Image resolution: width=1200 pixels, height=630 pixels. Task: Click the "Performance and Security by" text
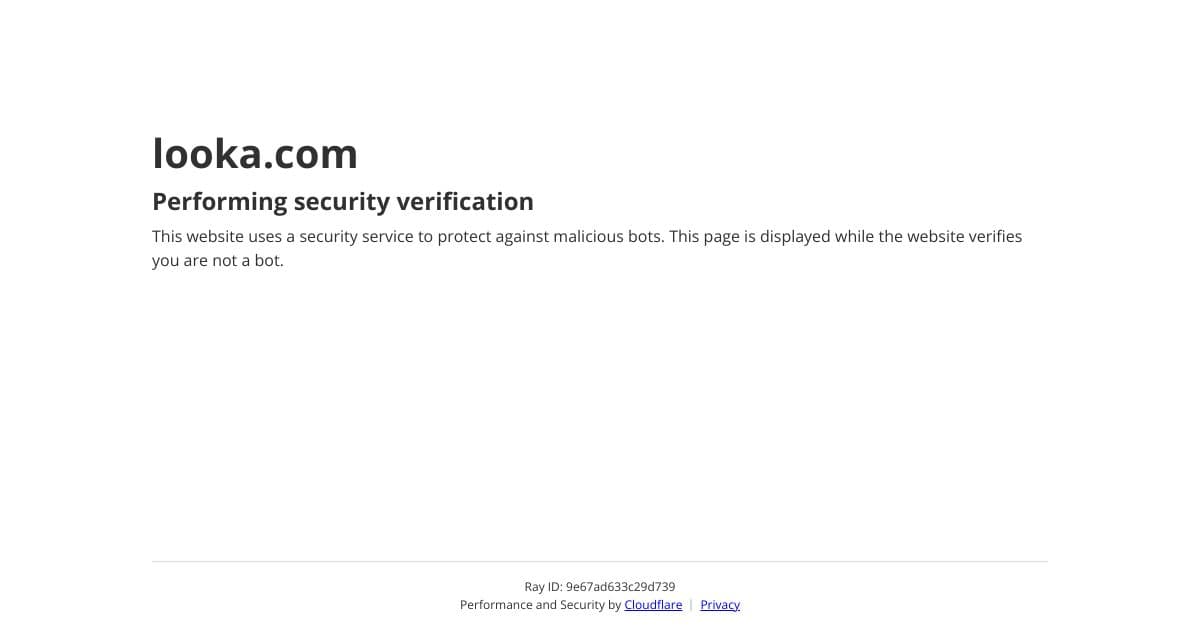pyautogui.click(x=540, y=605)
